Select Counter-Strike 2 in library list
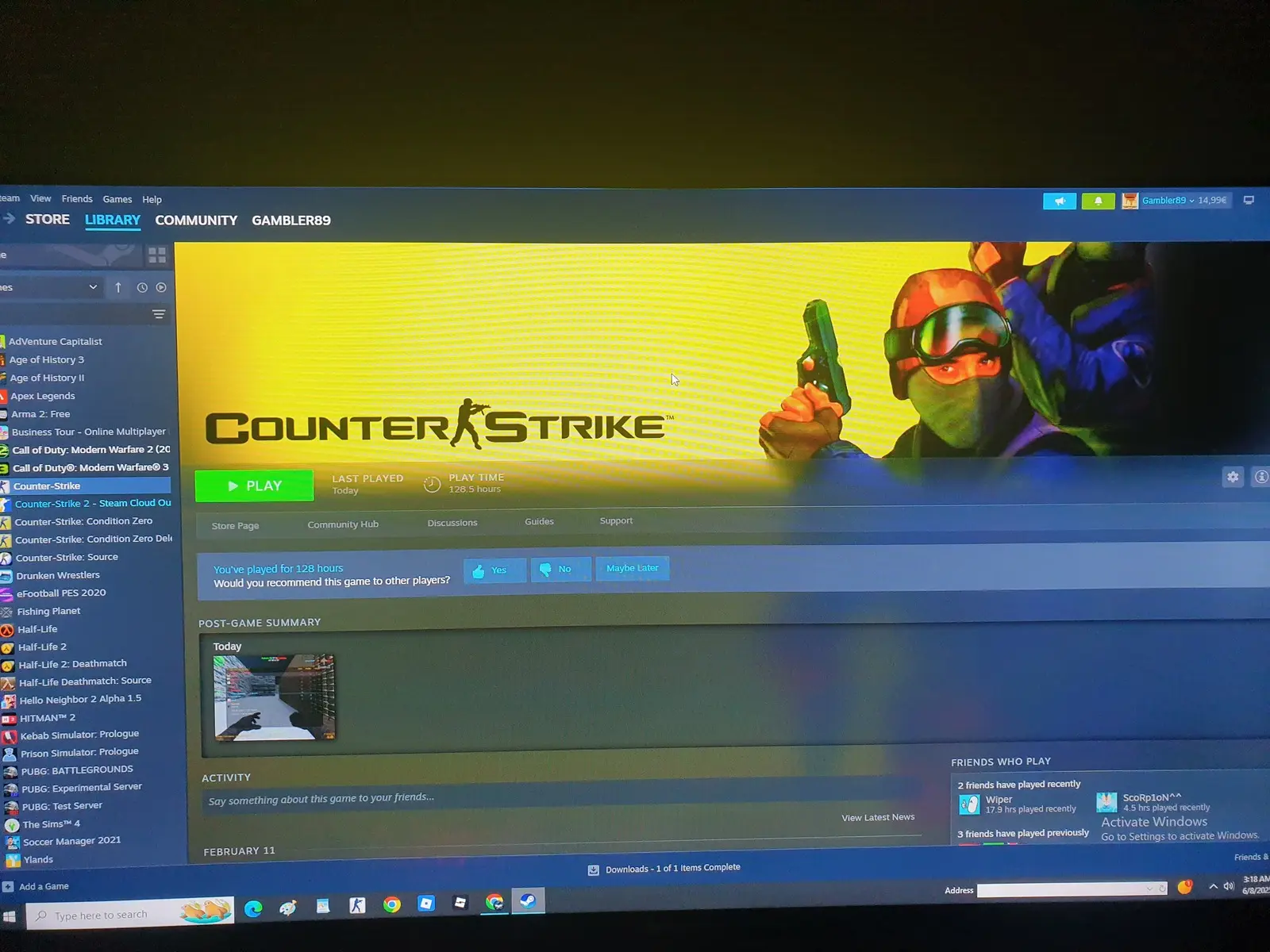The image size is (1270, 952). pyautogui.click(x=87, y=504)
